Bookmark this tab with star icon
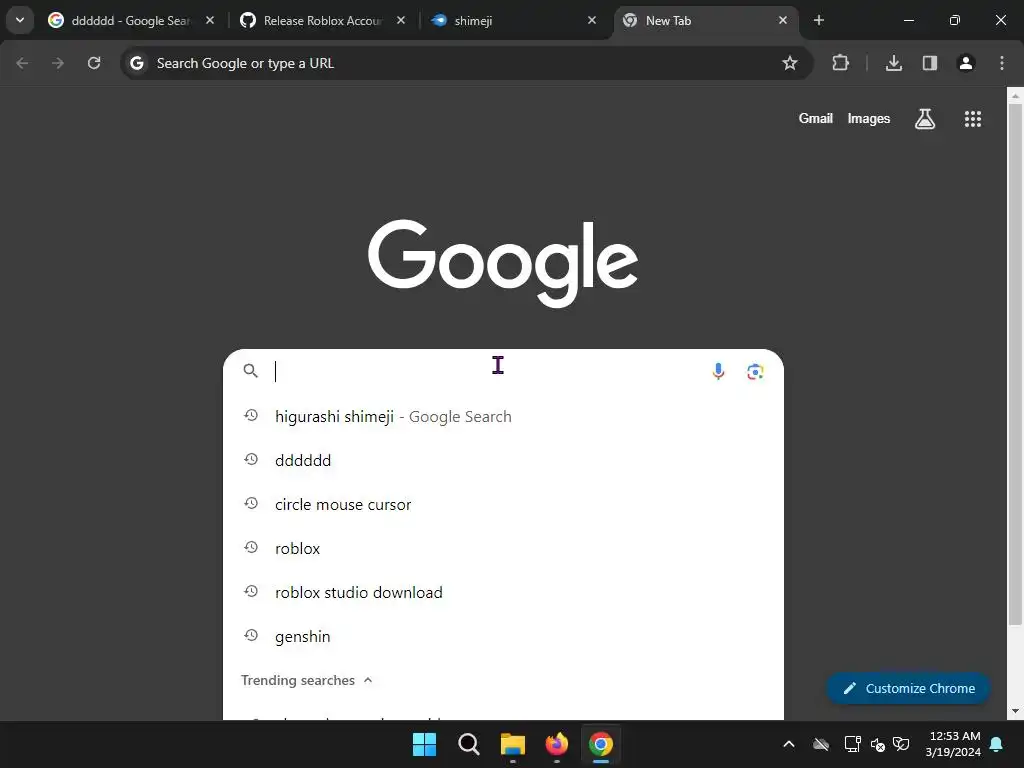The image size is (1024, 768). click(790, 63)
